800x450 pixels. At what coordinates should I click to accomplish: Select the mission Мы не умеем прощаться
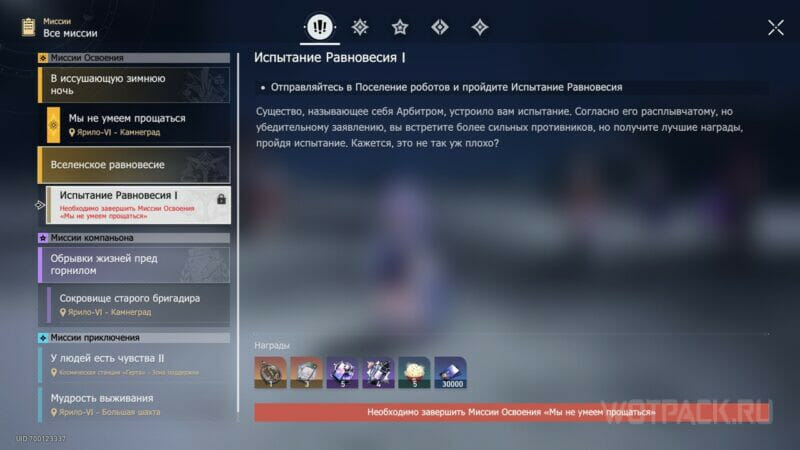[x=138, y=124]
